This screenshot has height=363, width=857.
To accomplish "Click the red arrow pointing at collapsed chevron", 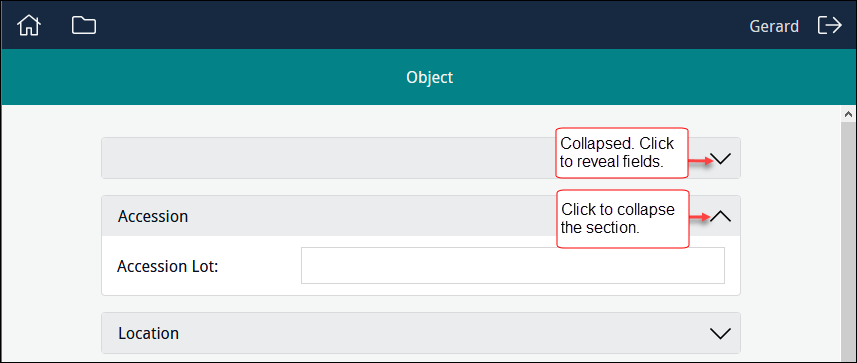I will point(700,161).
